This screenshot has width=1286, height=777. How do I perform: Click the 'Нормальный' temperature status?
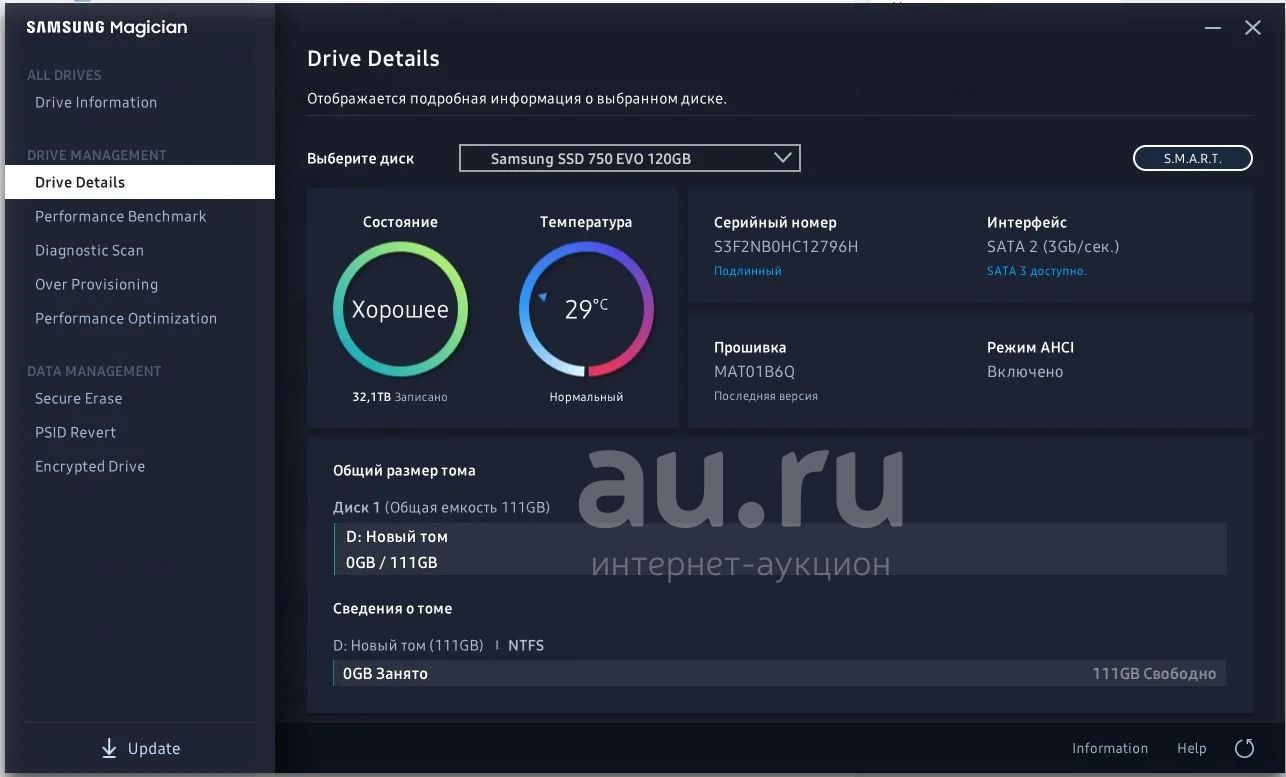pos(586,397)
